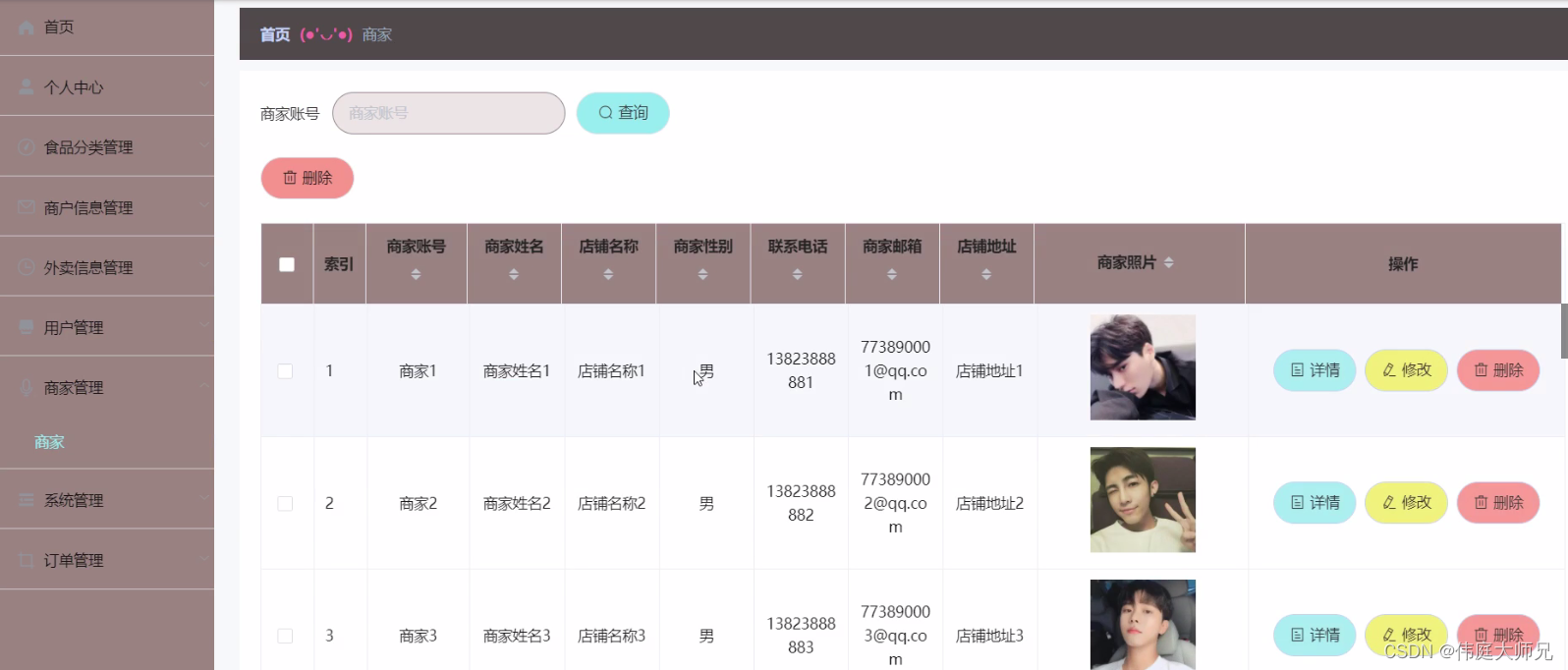Click the envelope icon beside 商户信息管理

27,207
